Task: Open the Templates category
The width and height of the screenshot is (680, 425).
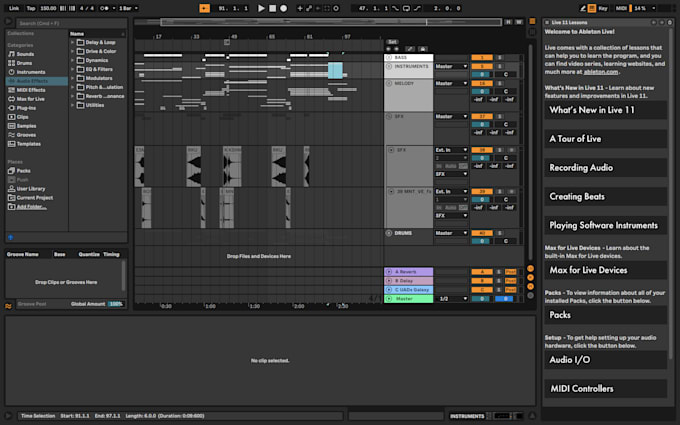Action: click(29, 144)
